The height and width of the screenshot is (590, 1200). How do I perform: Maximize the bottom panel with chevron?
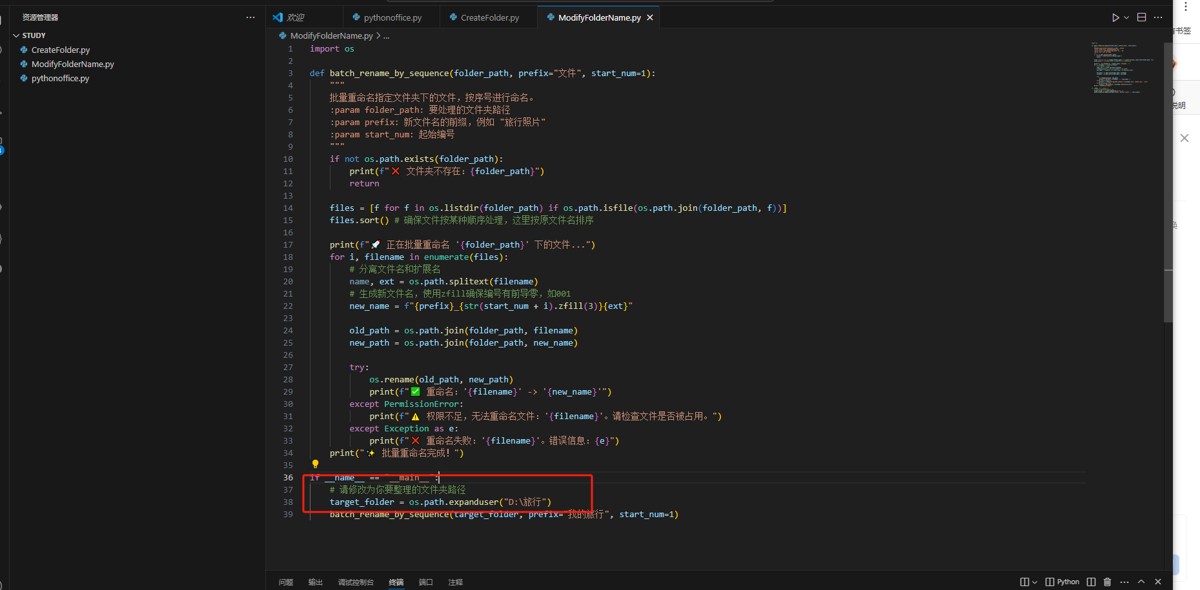coord(1141,582)
